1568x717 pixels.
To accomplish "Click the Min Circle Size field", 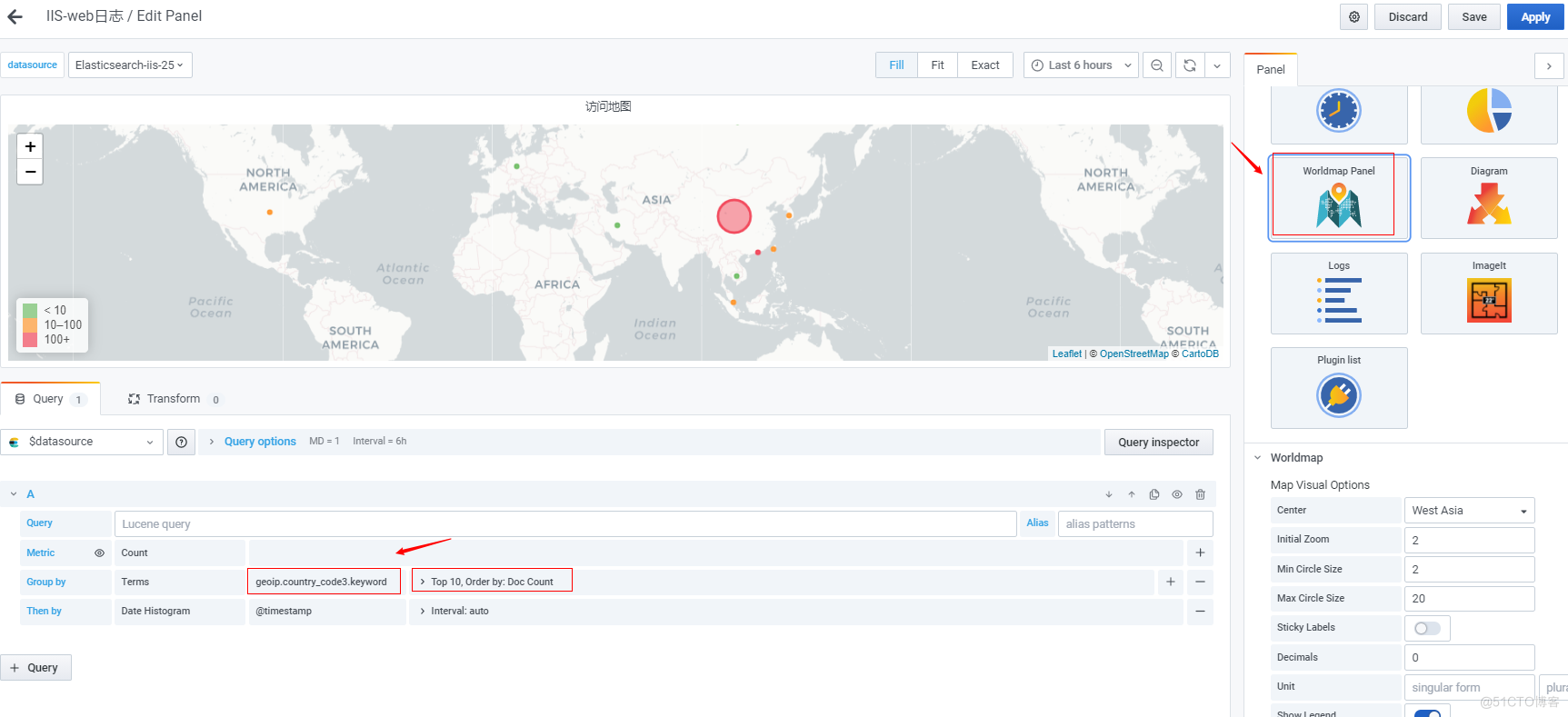I will [1469, 570].
